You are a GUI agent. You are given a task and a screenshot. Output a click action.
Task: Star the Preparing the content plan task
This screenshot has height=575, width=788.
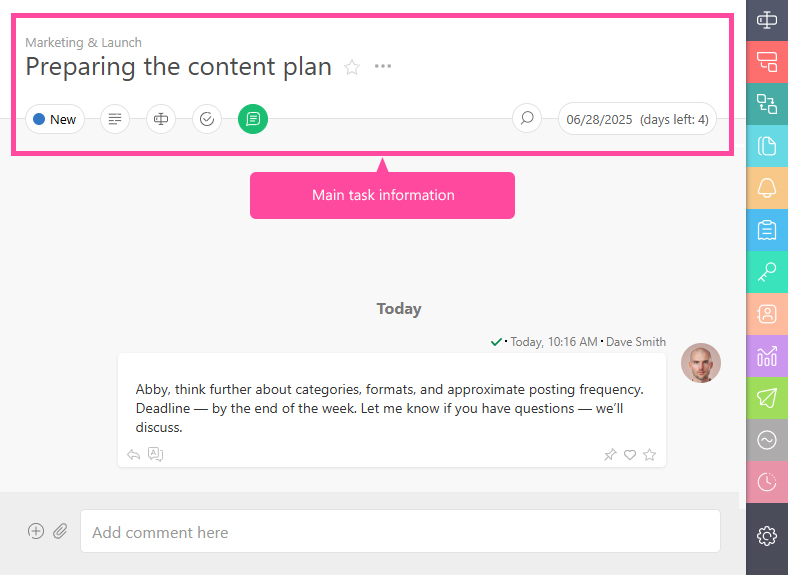coord(352,67)
